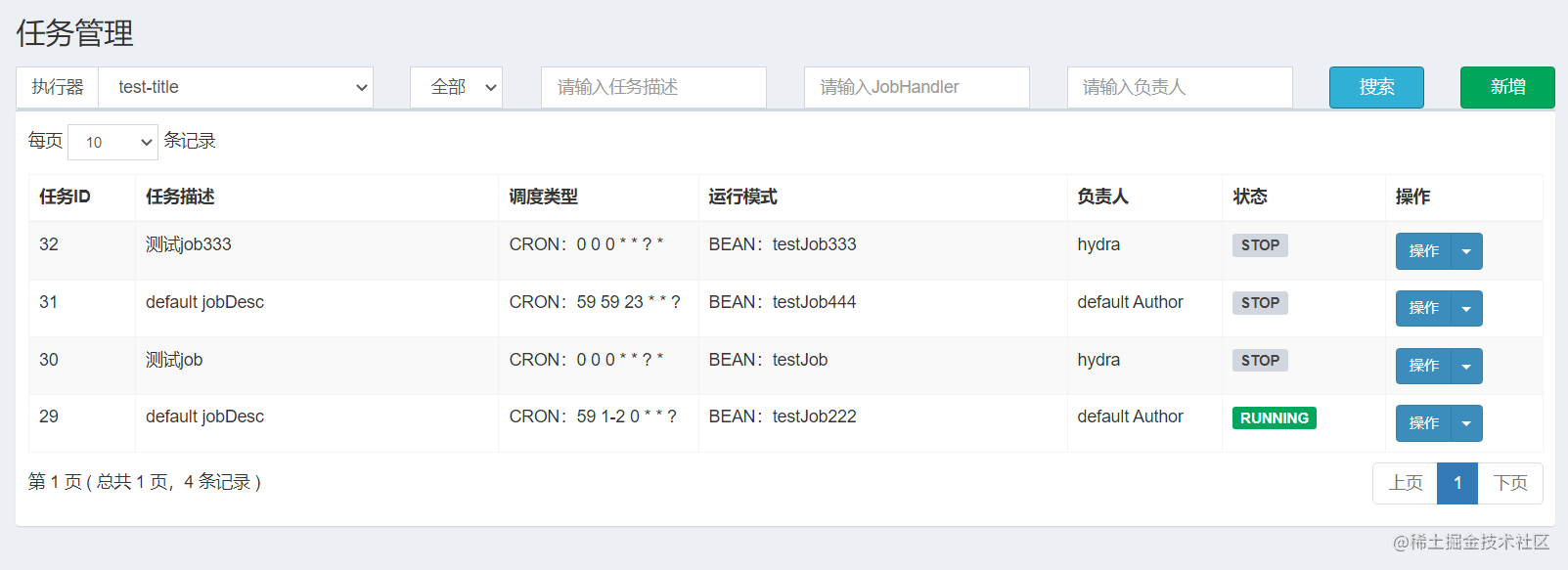Click the STOP status badge for task 30
The width and height of the screenshot is (1568, 570).
tap(1260, 361)
